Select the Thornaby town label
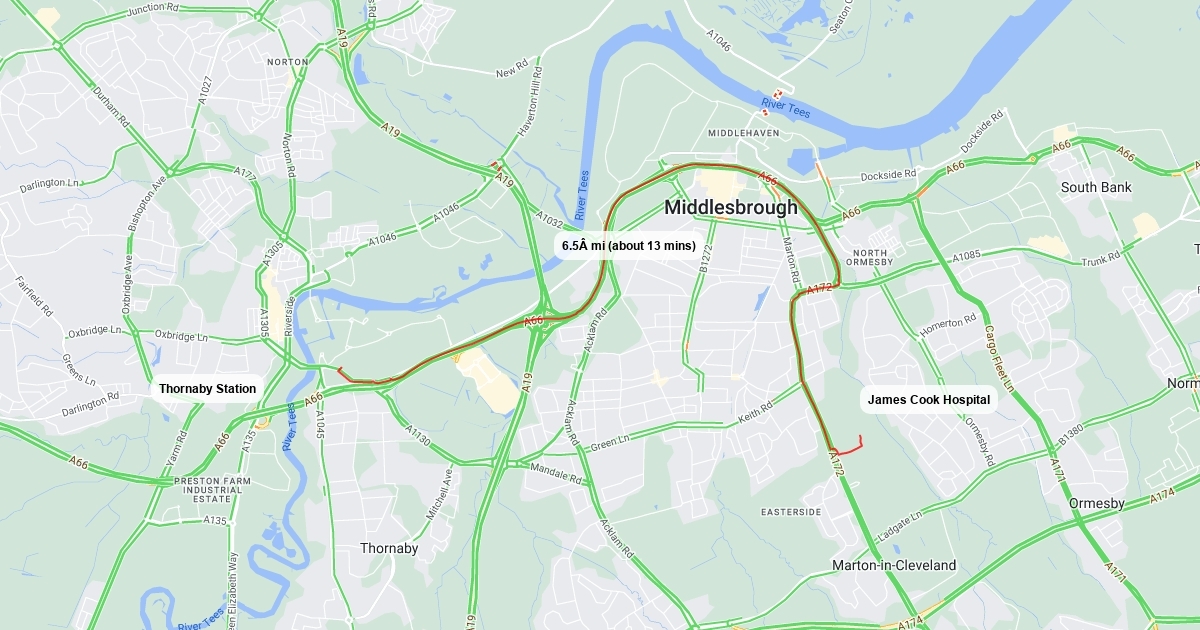The width and height of the screenshot is (1200, 630). point(389,549)
